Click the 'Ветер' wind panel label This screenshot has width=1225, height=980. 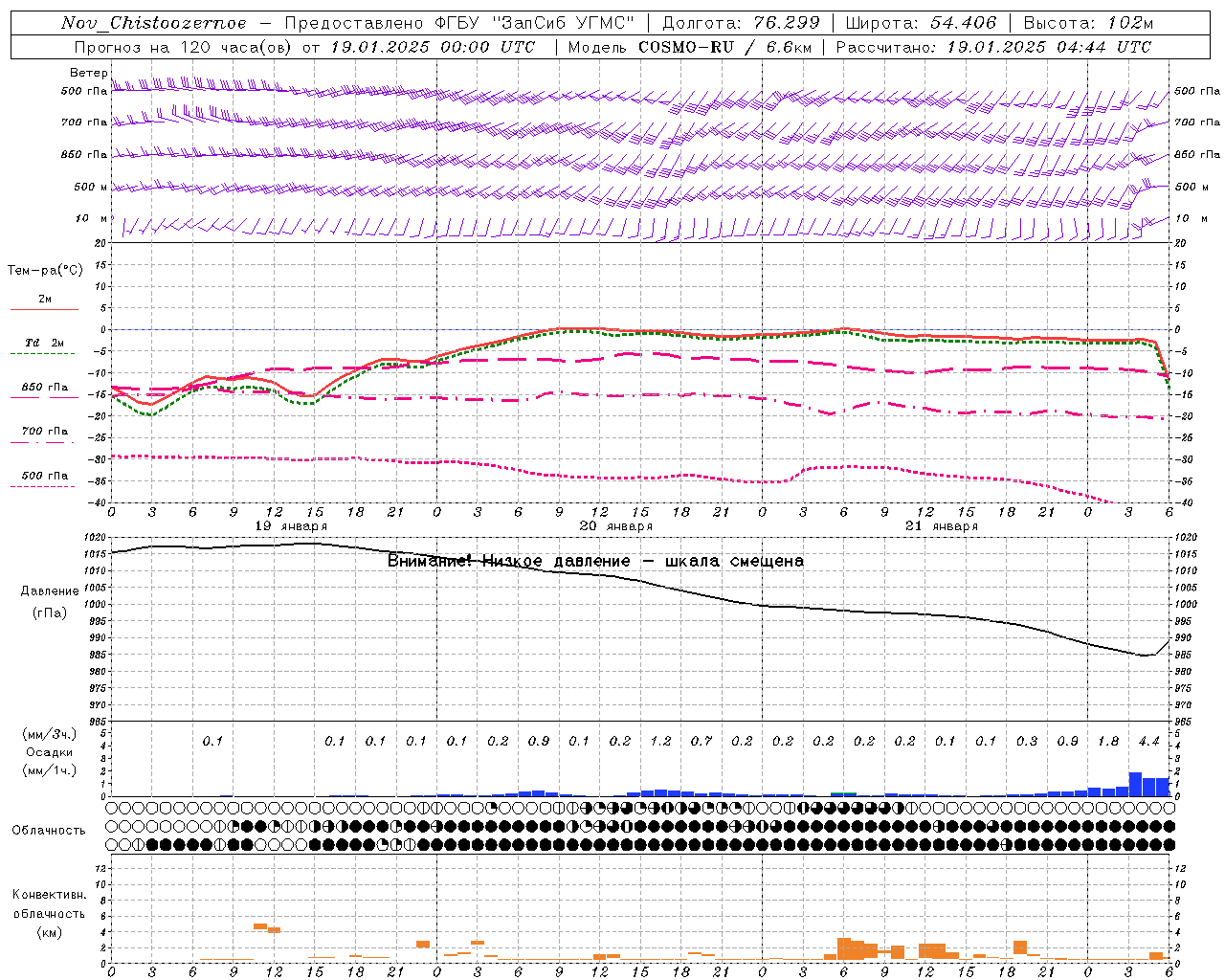[89, 73]
